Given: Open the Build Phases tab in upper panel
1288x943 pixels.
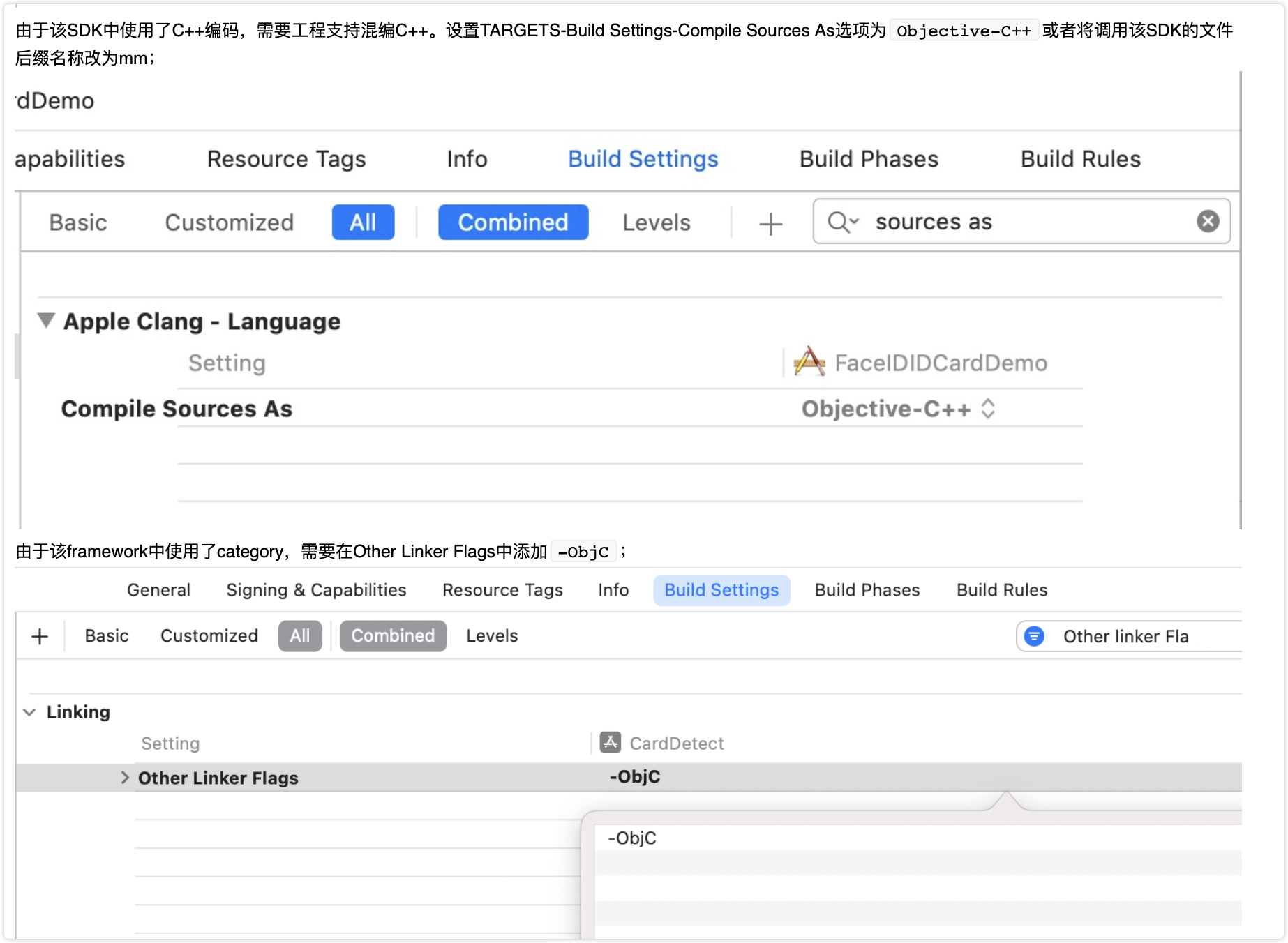Looking at the screenshot, I should click(869, 159).
